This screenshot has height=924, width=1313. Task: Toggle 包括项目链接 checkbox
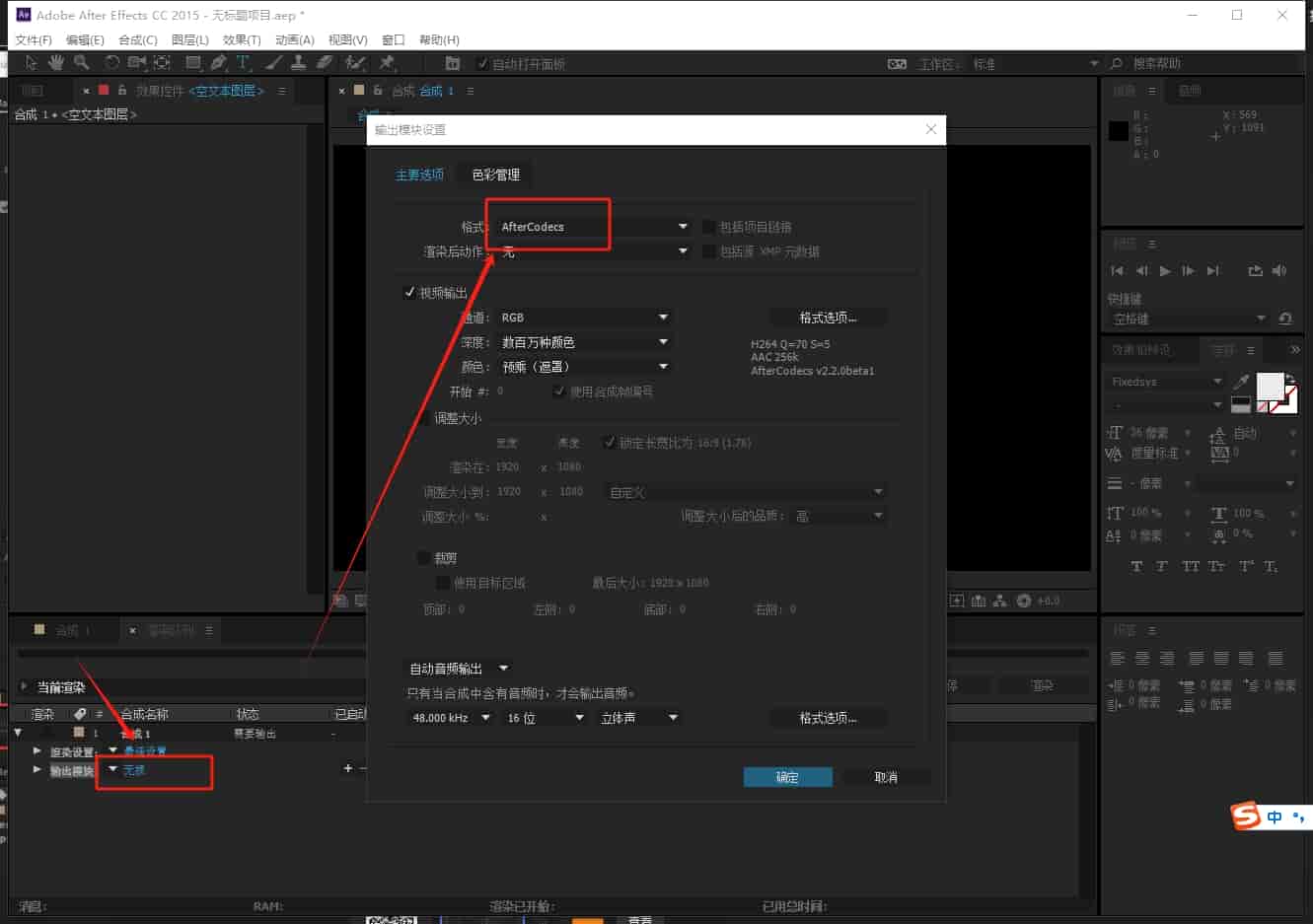[x=708, y=226]
